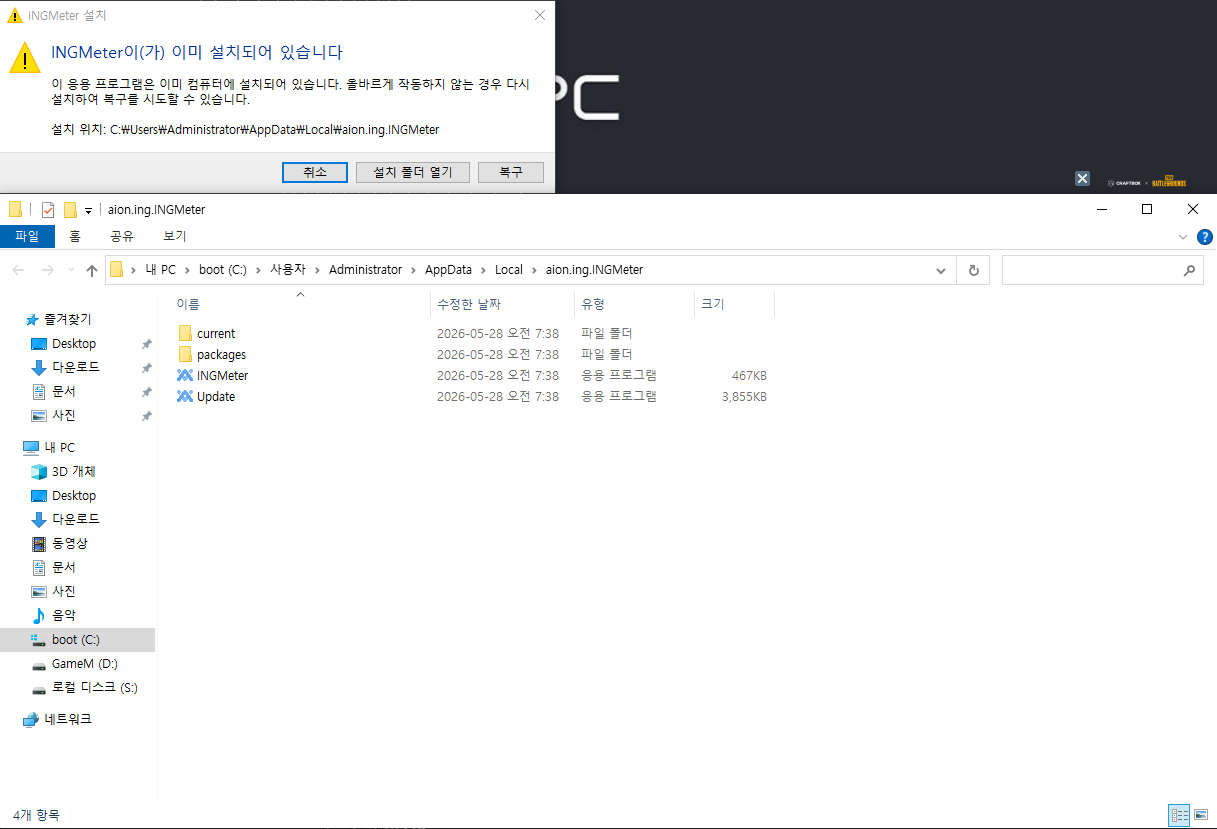The height and width of the screenshot is (829, 1217).
Task: Click the search input field
Action: [x=1089, y=270]
